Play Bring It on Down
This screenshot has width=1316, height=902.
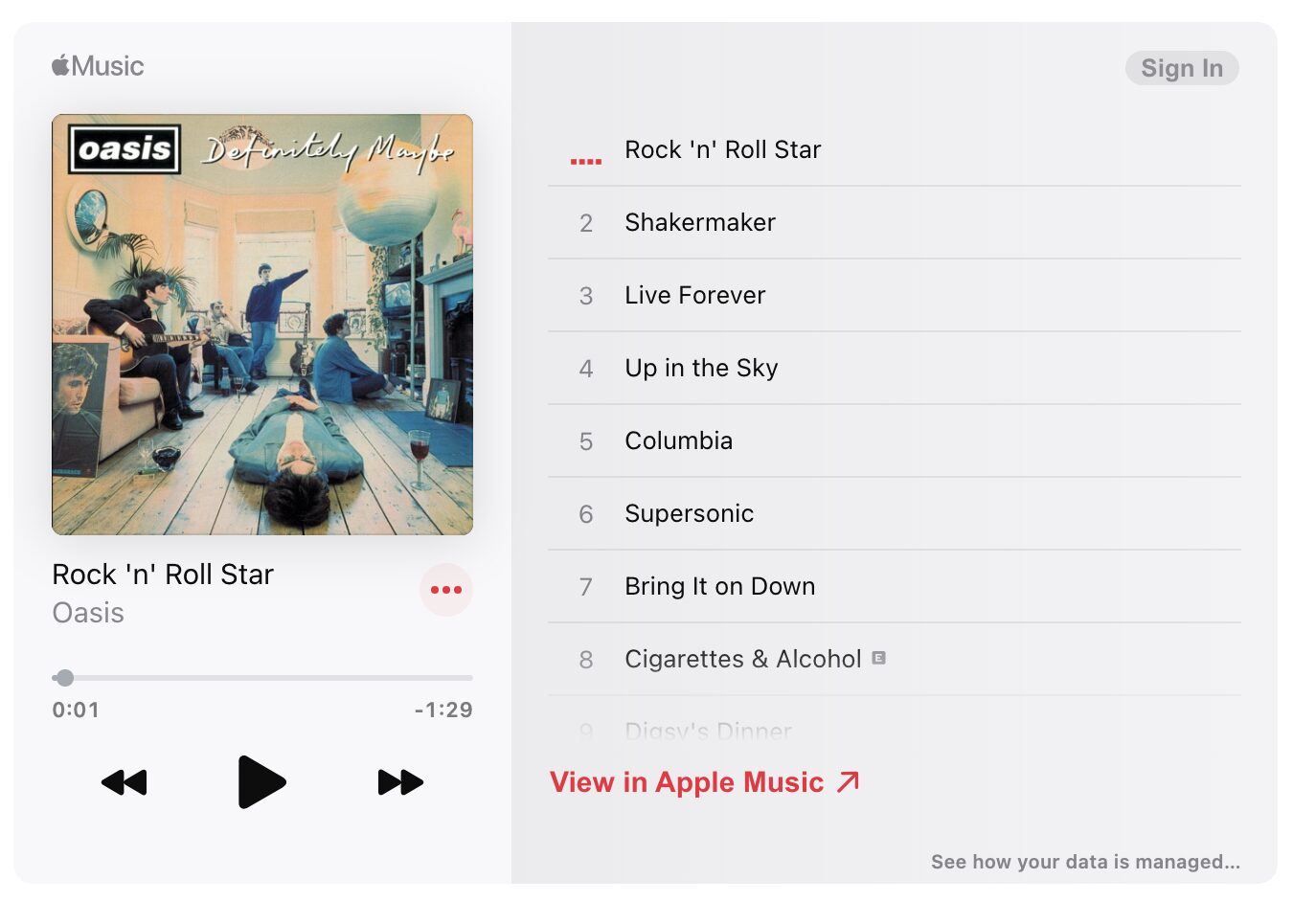click(895, 586)
